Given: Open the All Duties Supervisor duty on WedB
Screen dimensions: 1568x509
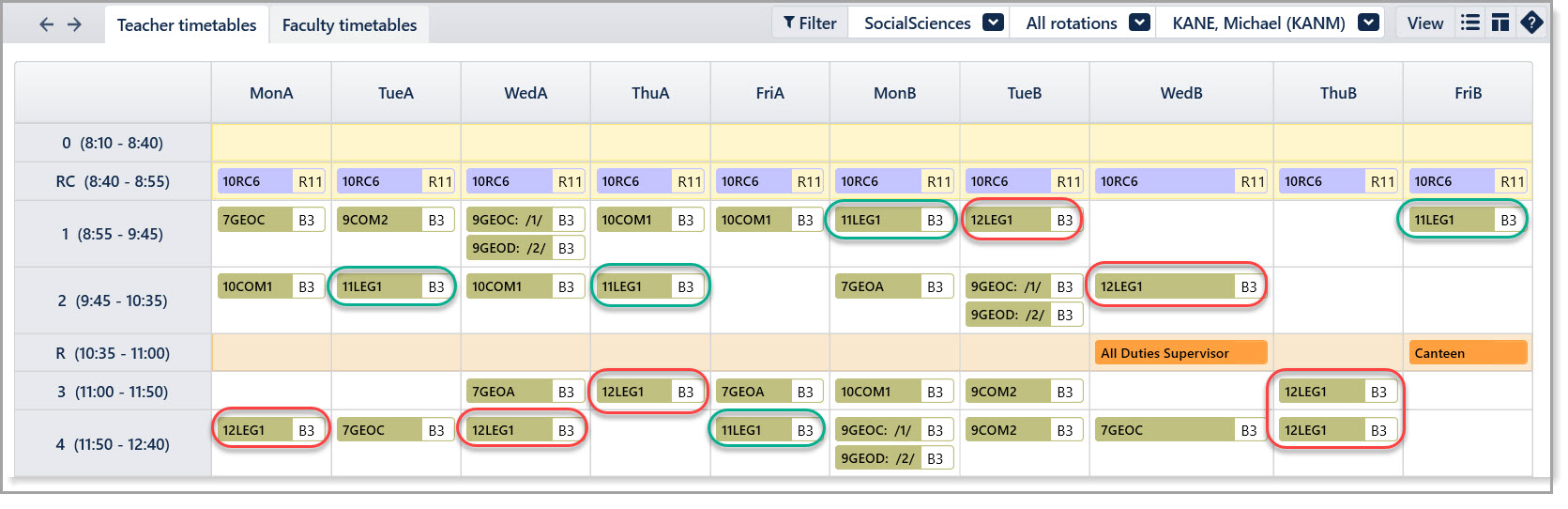Looking at the screenshot, I should point(1181,353).
